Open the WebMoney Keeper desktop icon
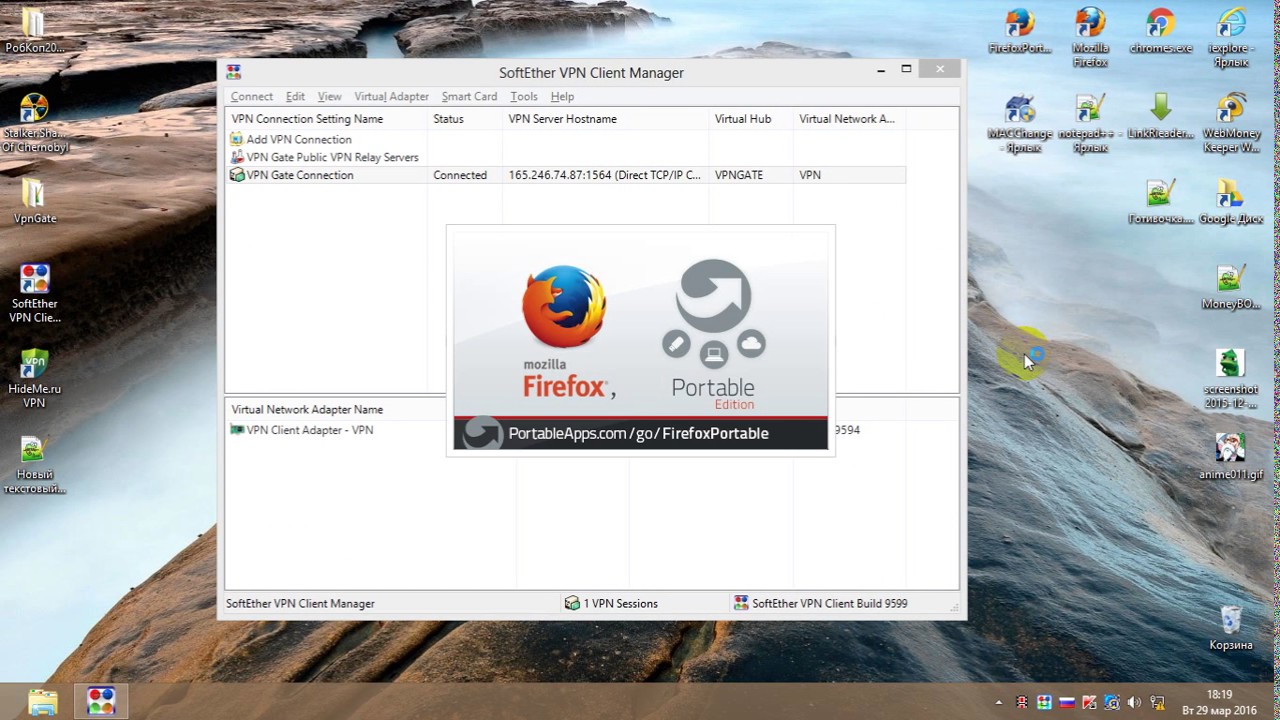Viewport: 1280px width, 720px height. 1230,122
